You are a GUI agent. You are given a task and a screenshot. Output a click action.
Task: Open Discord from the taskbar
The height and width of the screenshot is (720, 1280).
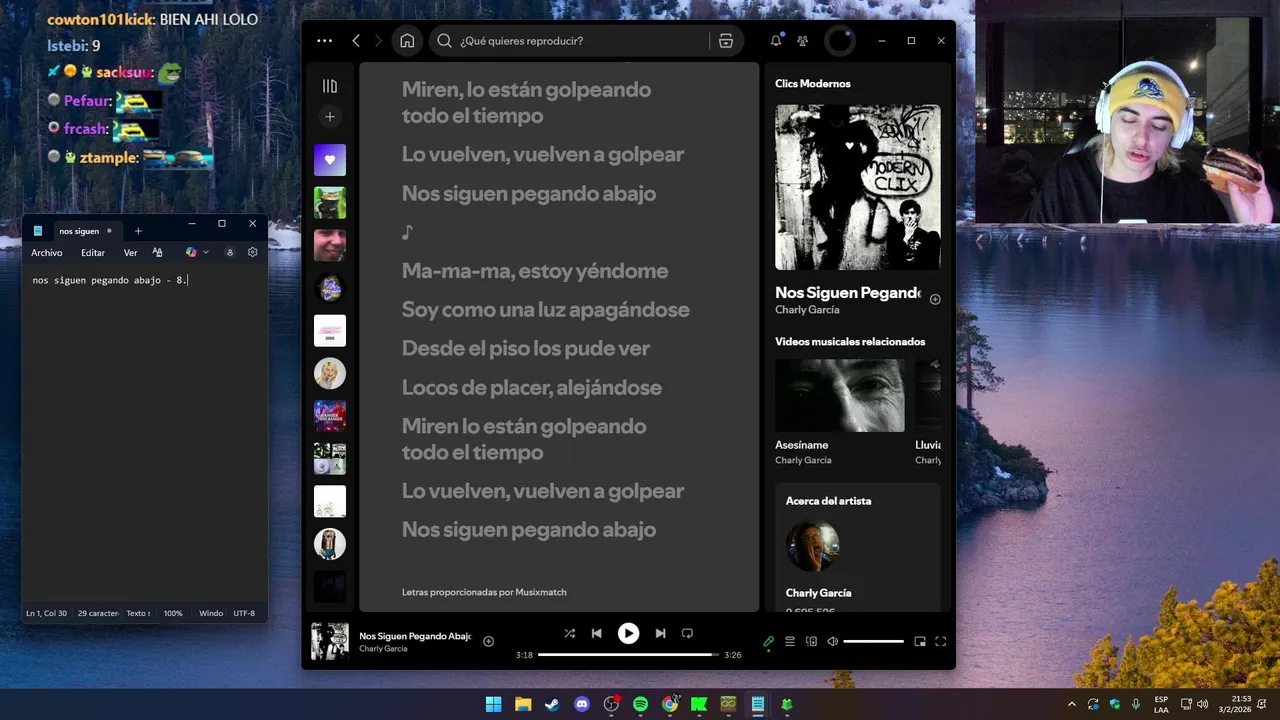click(582, 704)
